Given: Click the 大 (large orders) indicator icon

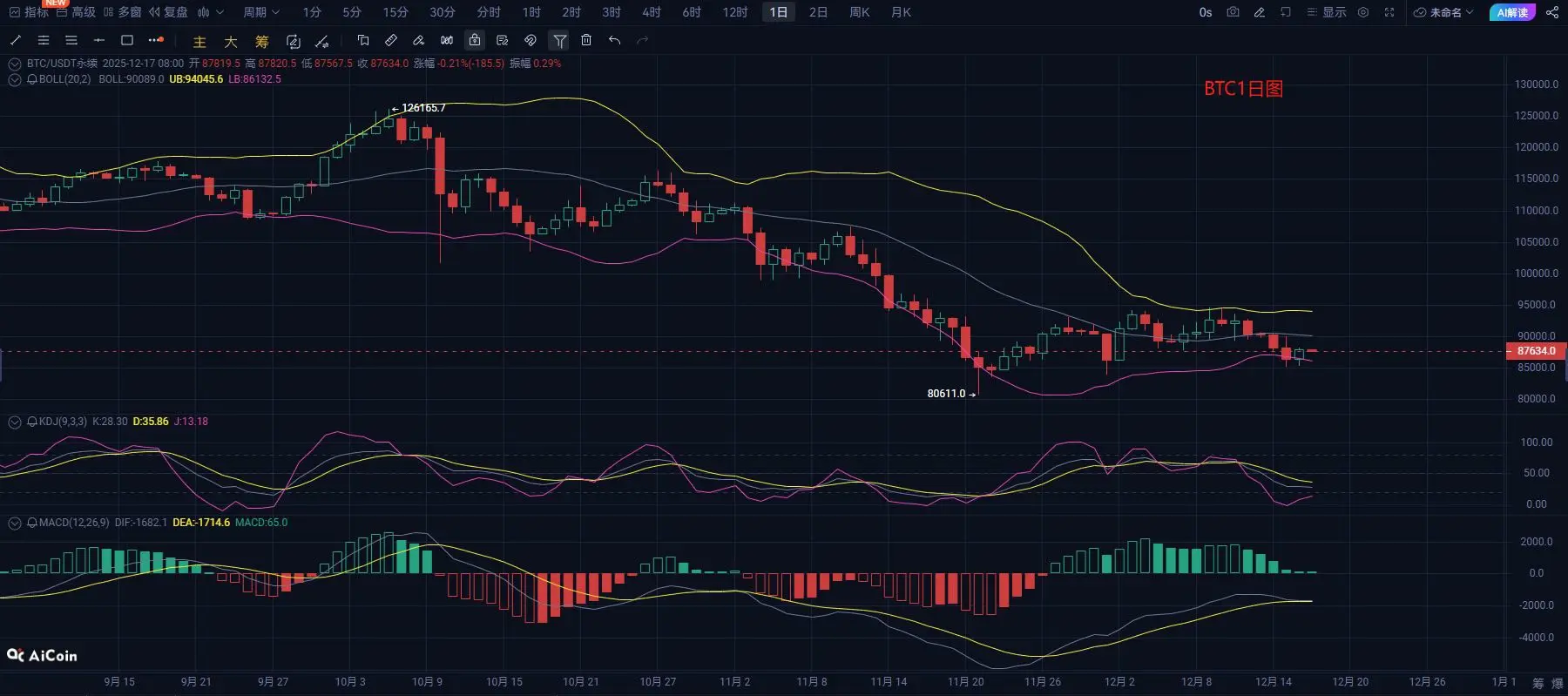Looking at the screenshot, I should pyautogui.click(x=231, y=41).
